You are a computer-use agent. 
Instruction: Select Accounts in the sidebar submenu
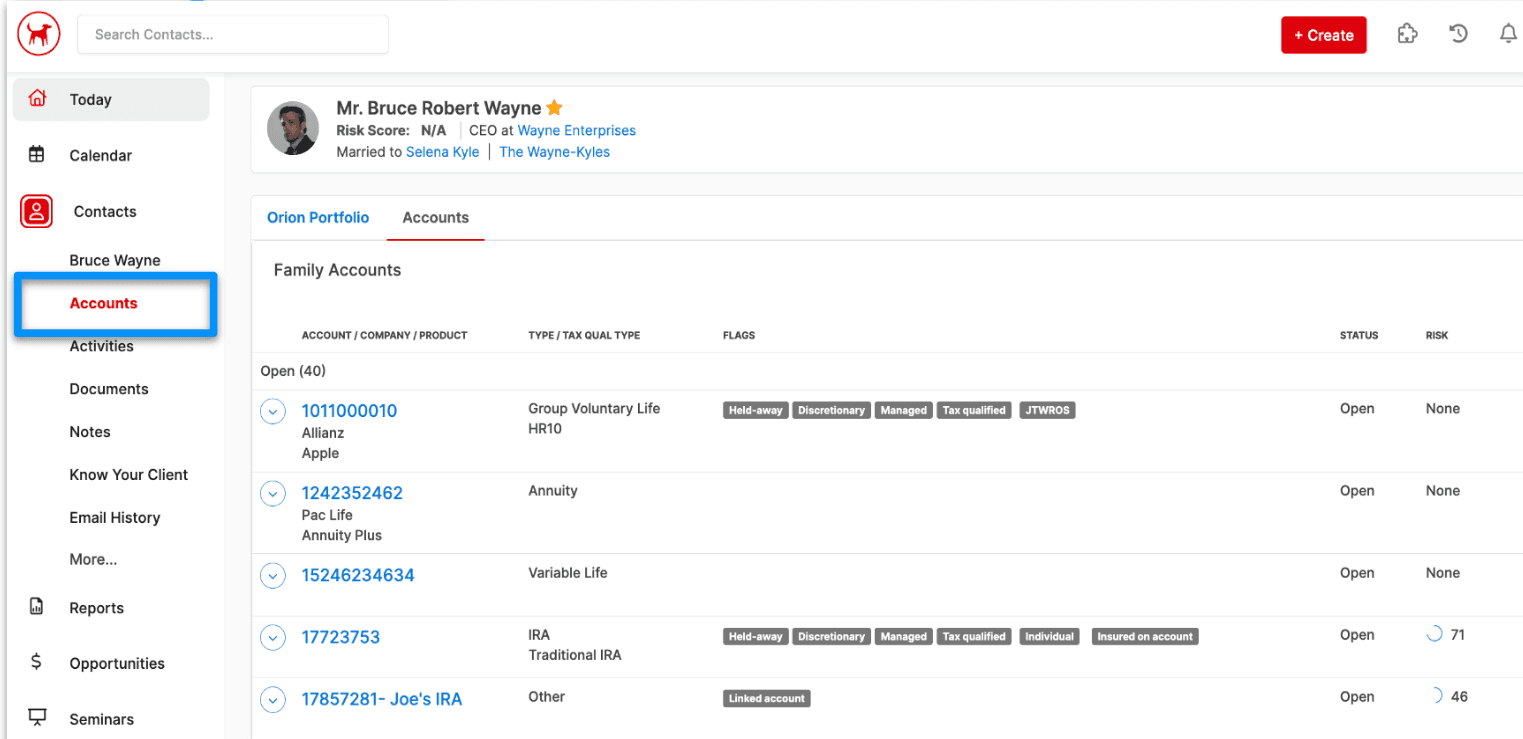tap(104, 303)
